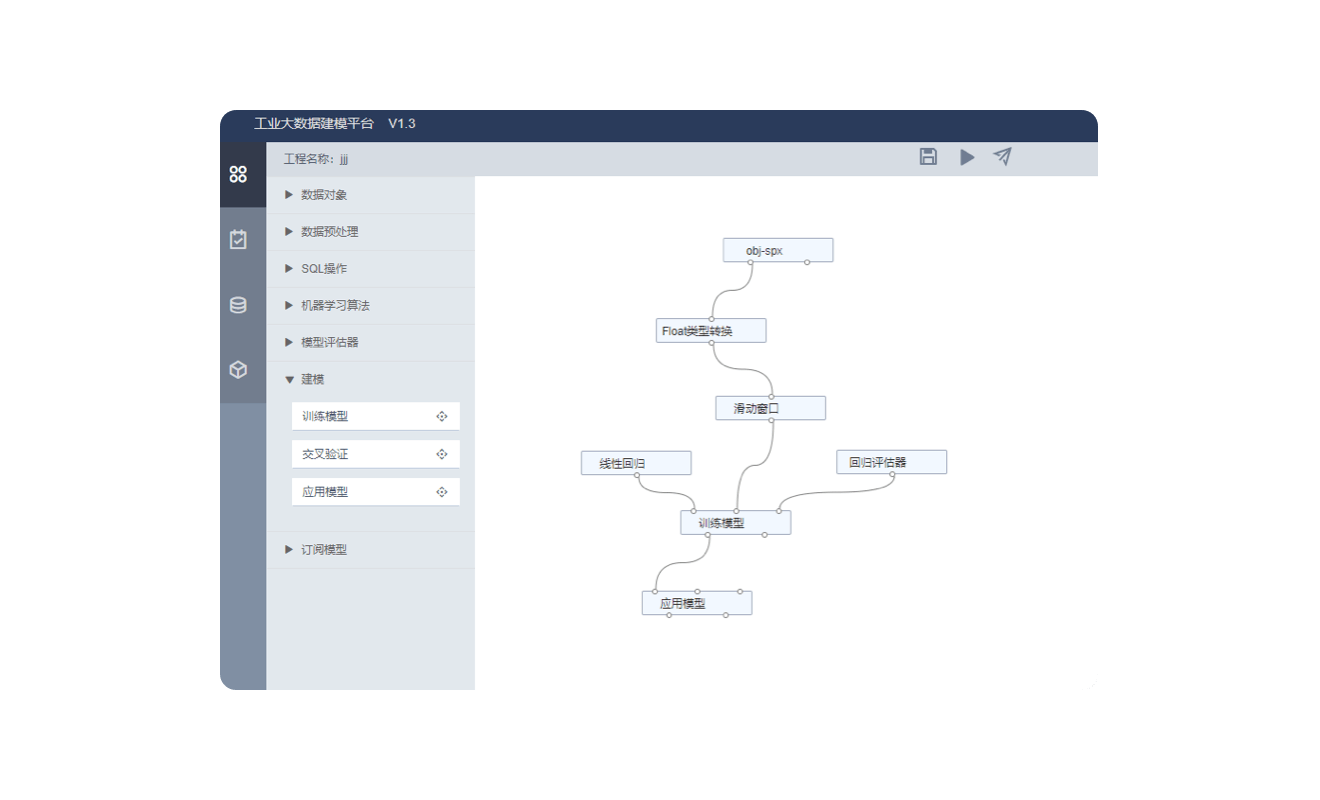The width and height of the screenshot is (1320, 800).
Task: Select the 训练模型 node on canvas
Action: (x=736, y=522)
